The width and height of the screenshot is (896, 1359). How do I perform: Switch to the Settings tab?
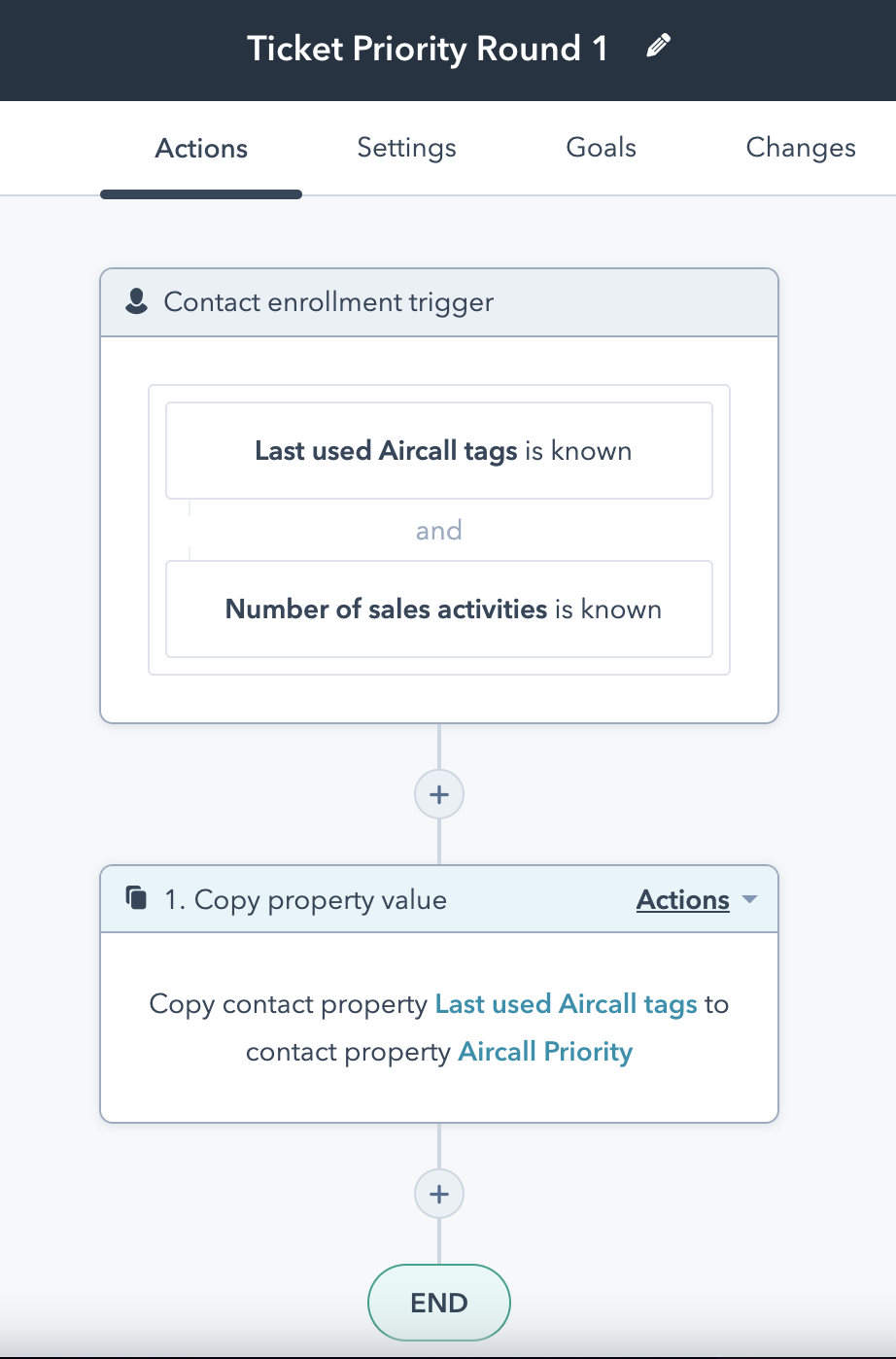pyautogui.click(x=406, y=148)
